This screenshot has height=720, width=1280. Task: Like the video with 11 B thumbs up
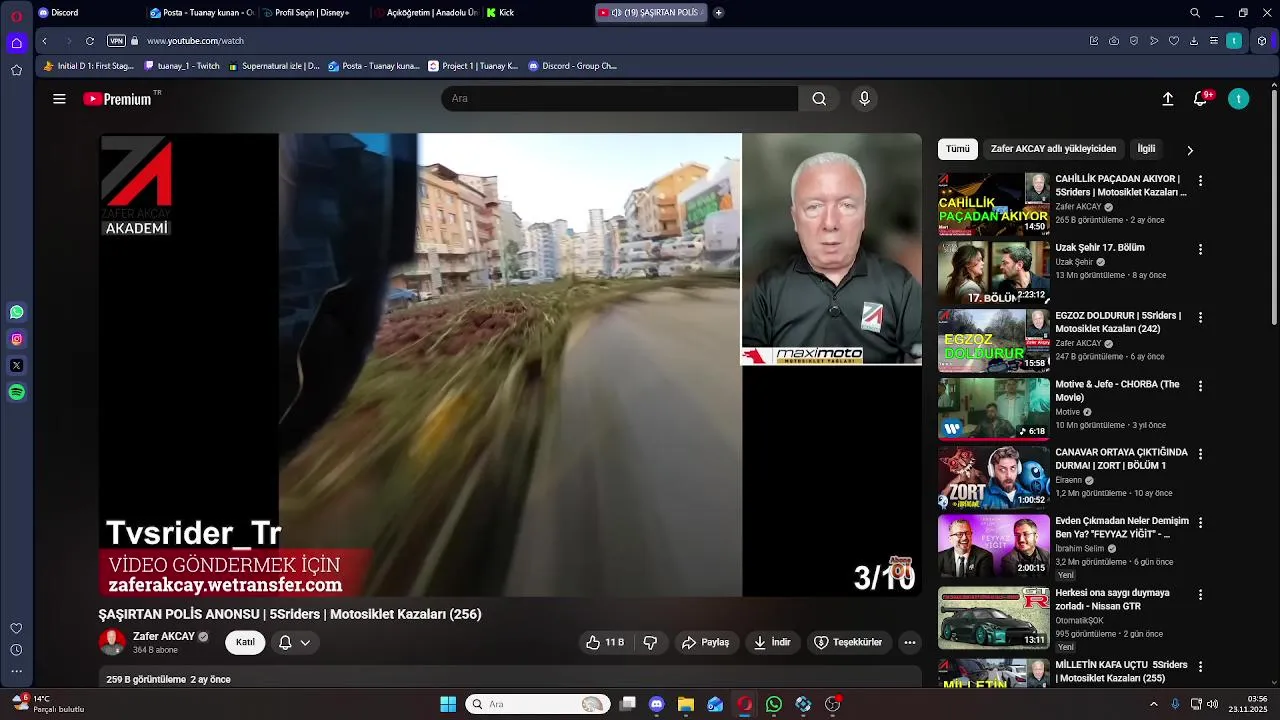tap(605, 642)
